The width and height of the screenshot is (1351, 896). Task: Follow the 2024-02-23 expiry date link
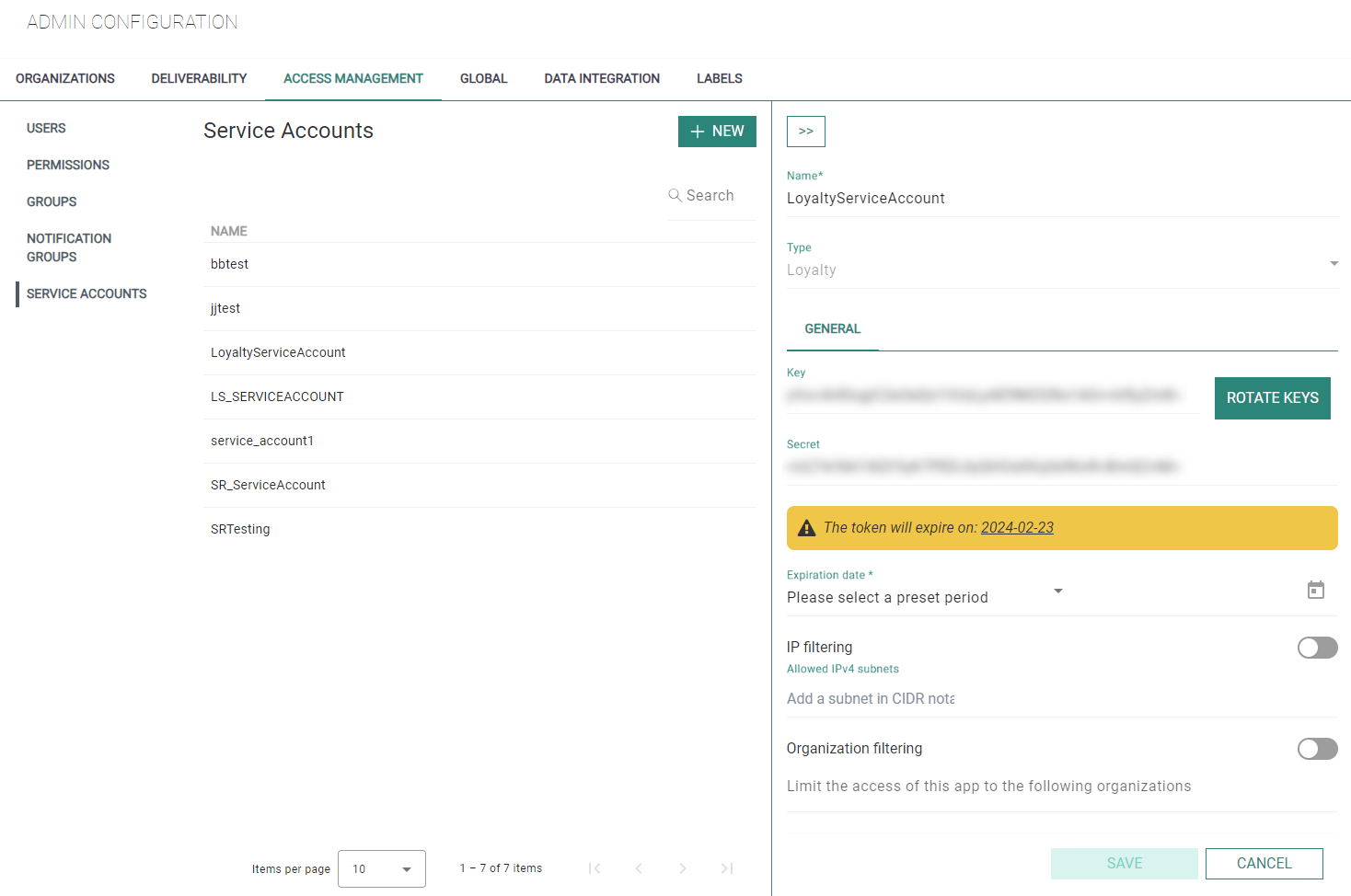click(1017, 528)
